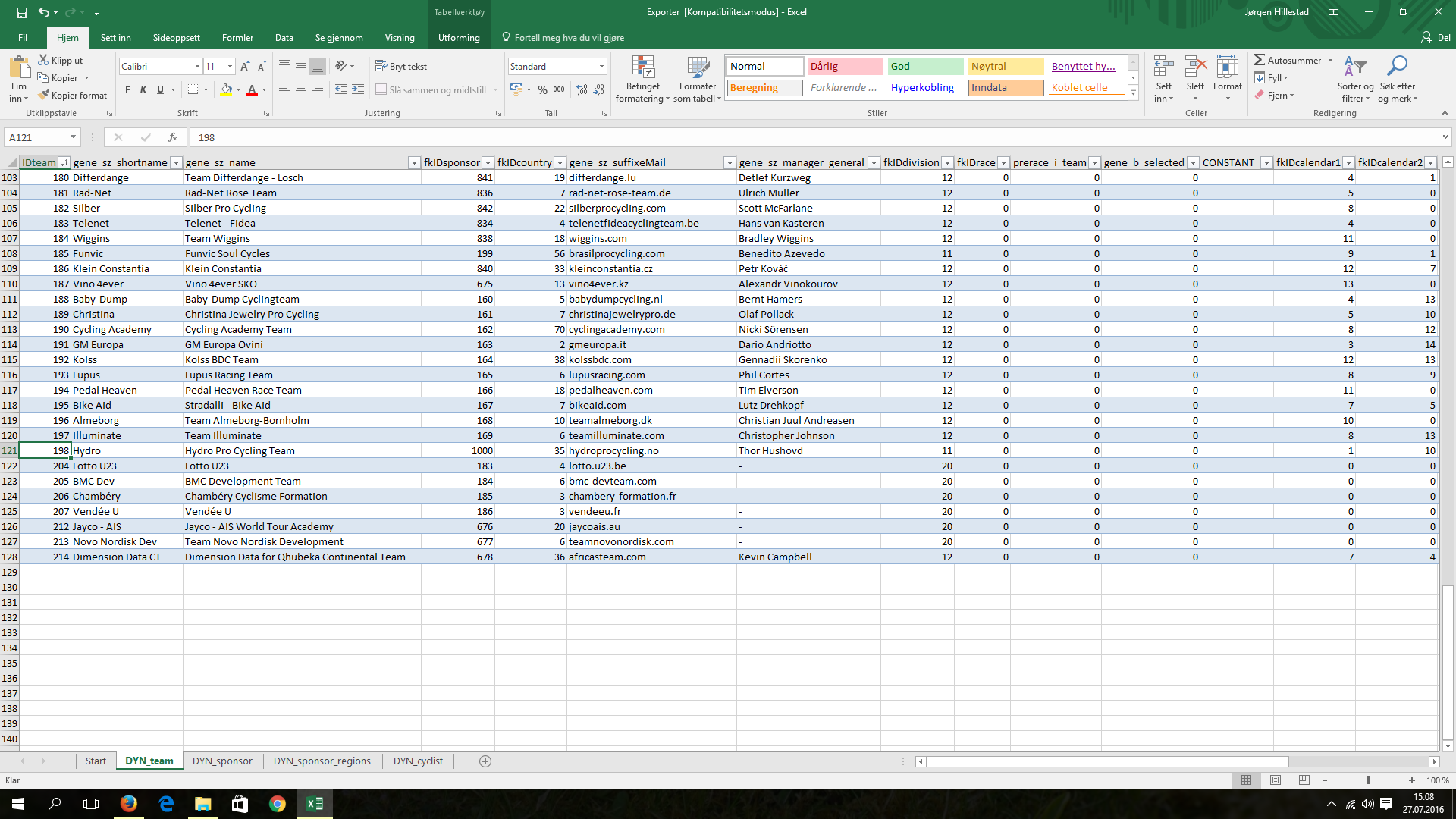Toggle italic formatting K button
1456x819 pixels.
click(x=143, y=89)
